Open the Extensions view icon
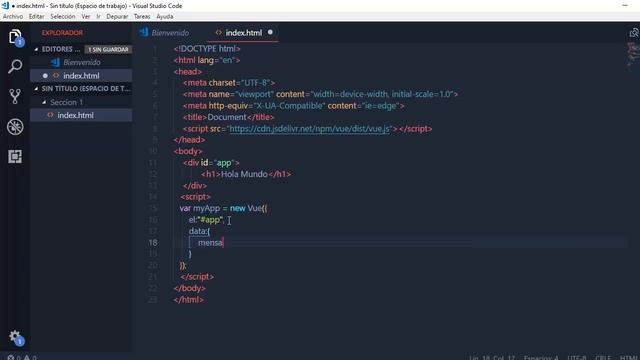This screenshot has width=640, height=360. coord(15,156)
